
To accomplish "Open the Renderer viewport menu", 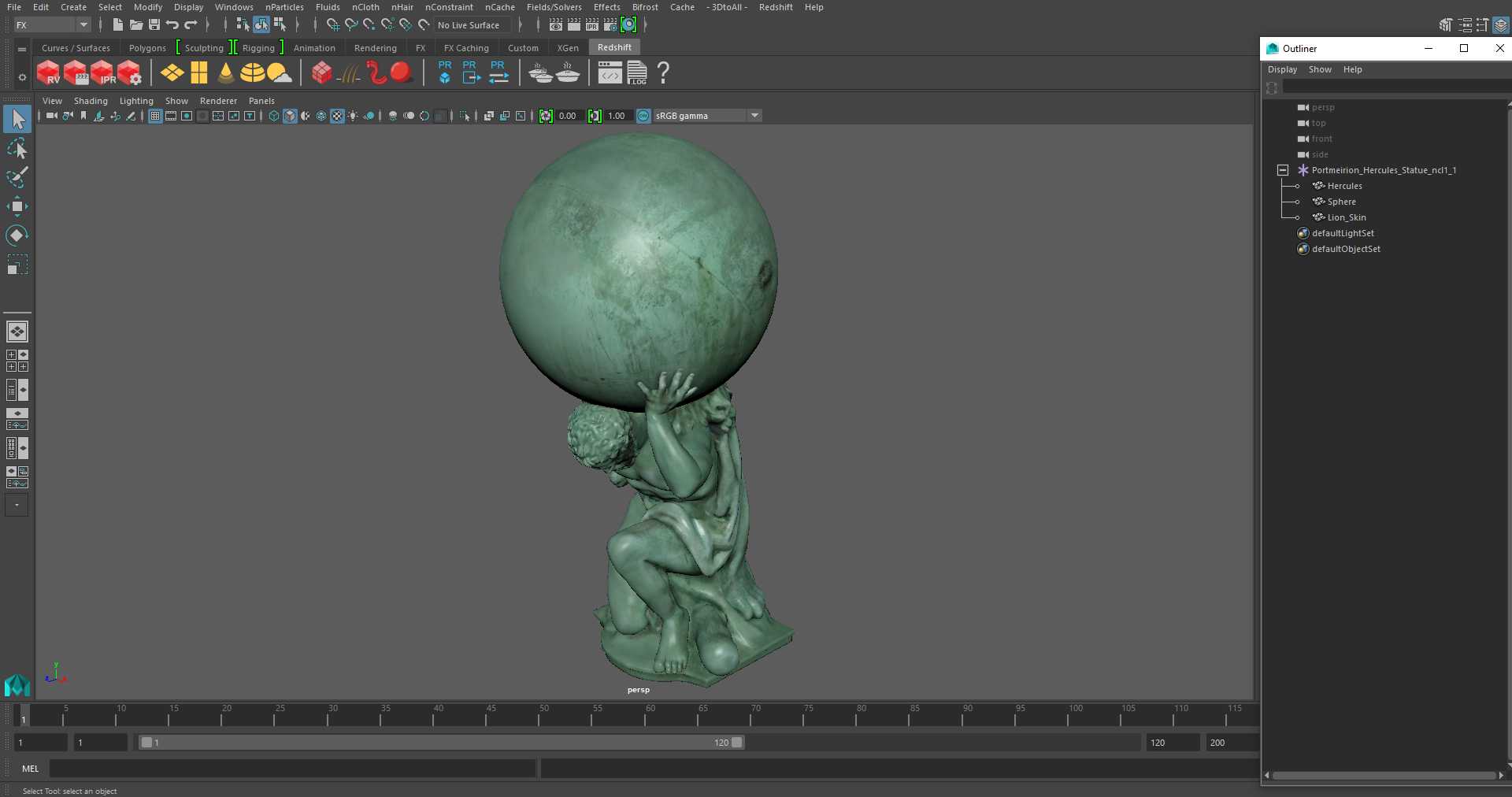I will pos(218,101).
